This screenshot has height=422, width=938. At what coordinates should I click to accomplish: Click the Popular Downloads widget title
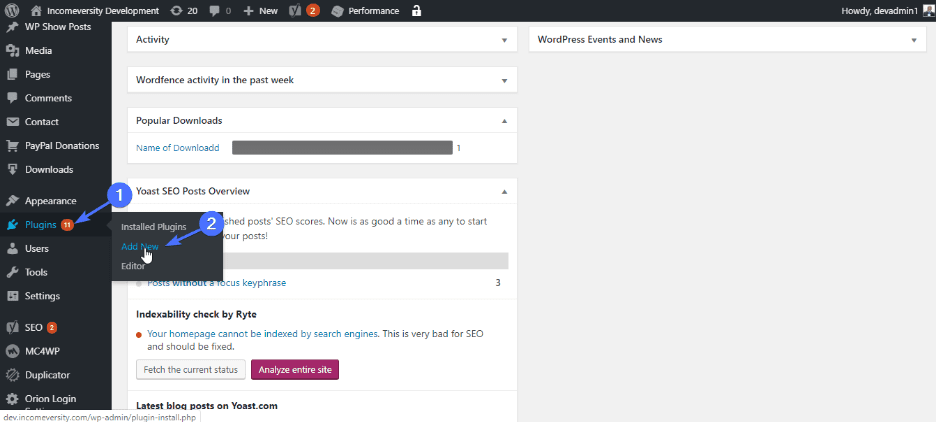(x=179, y=120)
